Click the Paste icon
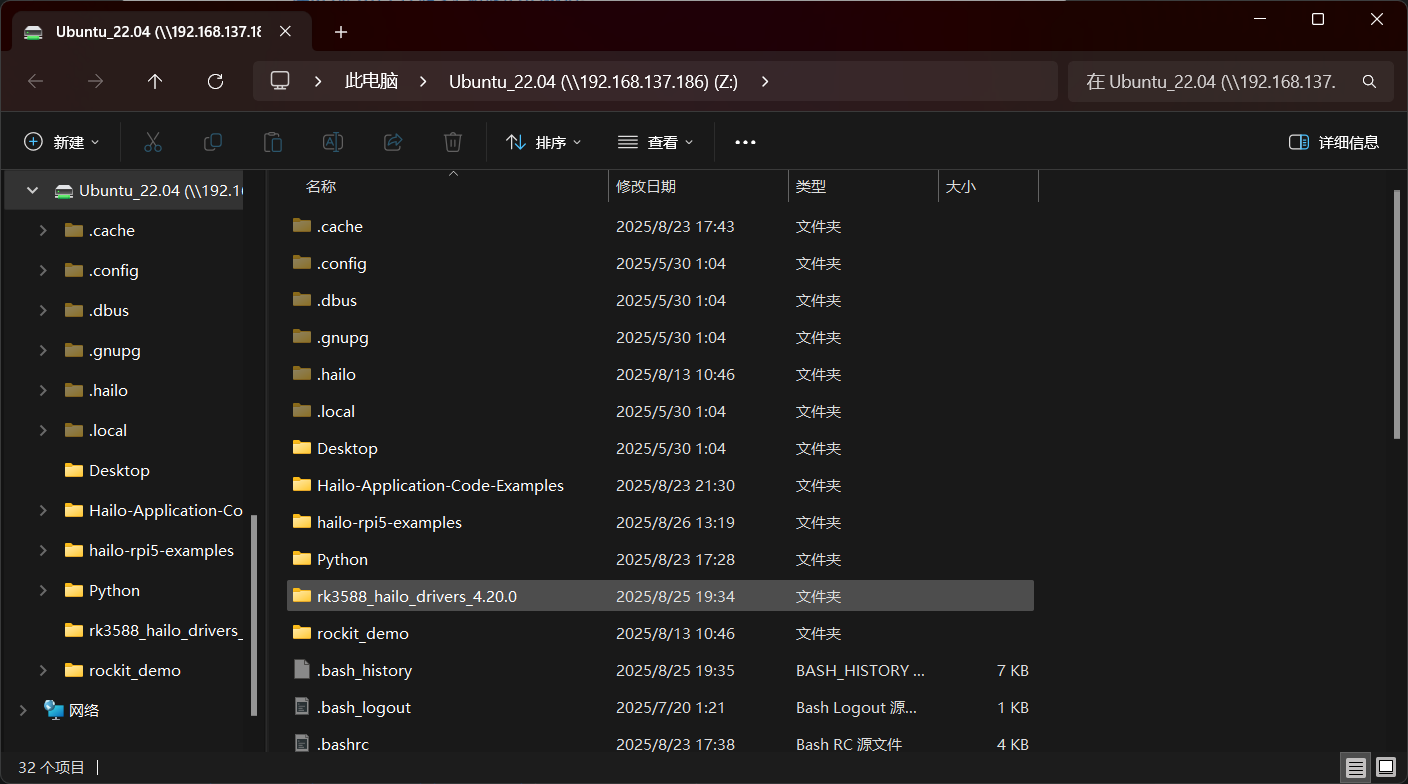This screenshot has width=1408, height=784. (x=272, y=141)
